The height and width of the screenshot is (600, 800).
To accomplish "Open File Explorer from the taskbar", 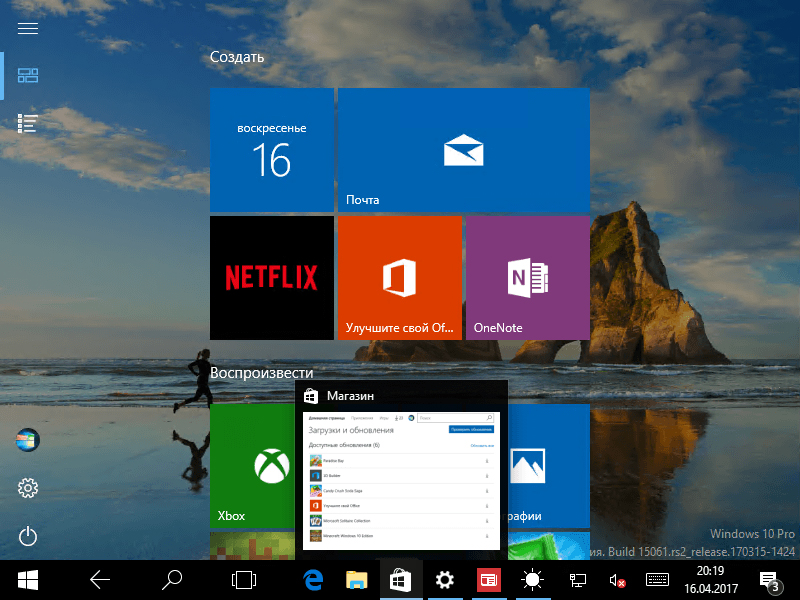I will (357, 580).
